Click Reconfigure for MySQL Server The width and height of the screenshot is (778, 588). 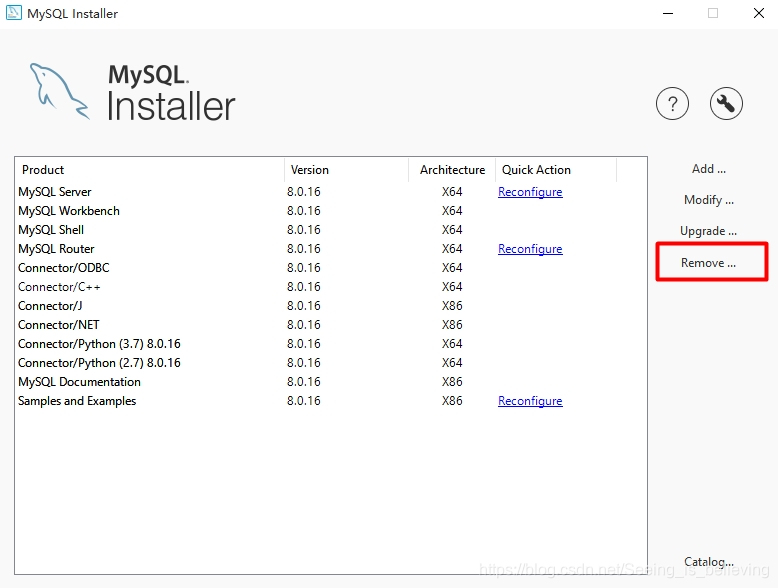530,192
